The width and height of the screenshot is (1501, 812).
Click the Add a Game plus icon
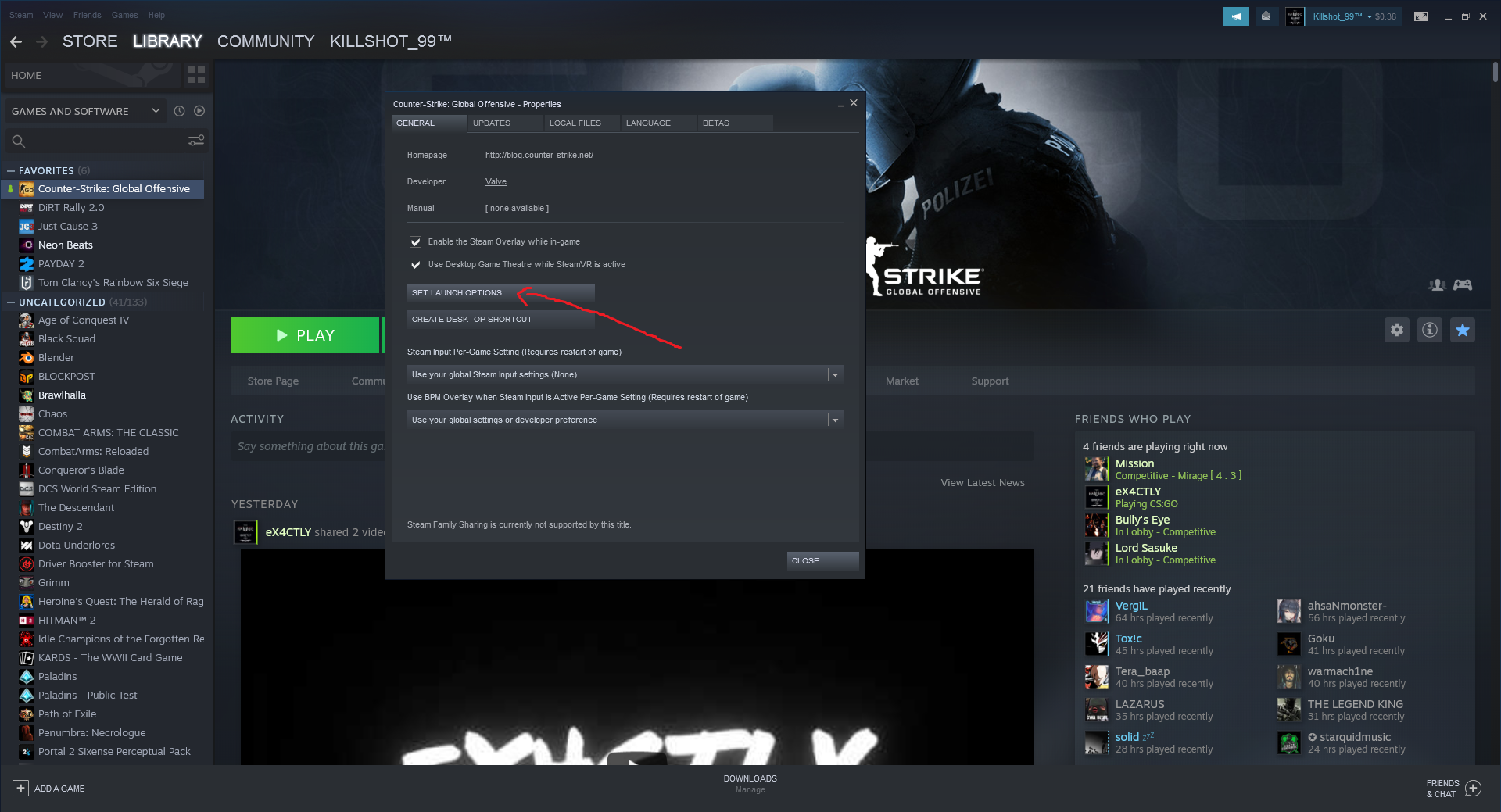pyautogui.click(x=21, y=789)
